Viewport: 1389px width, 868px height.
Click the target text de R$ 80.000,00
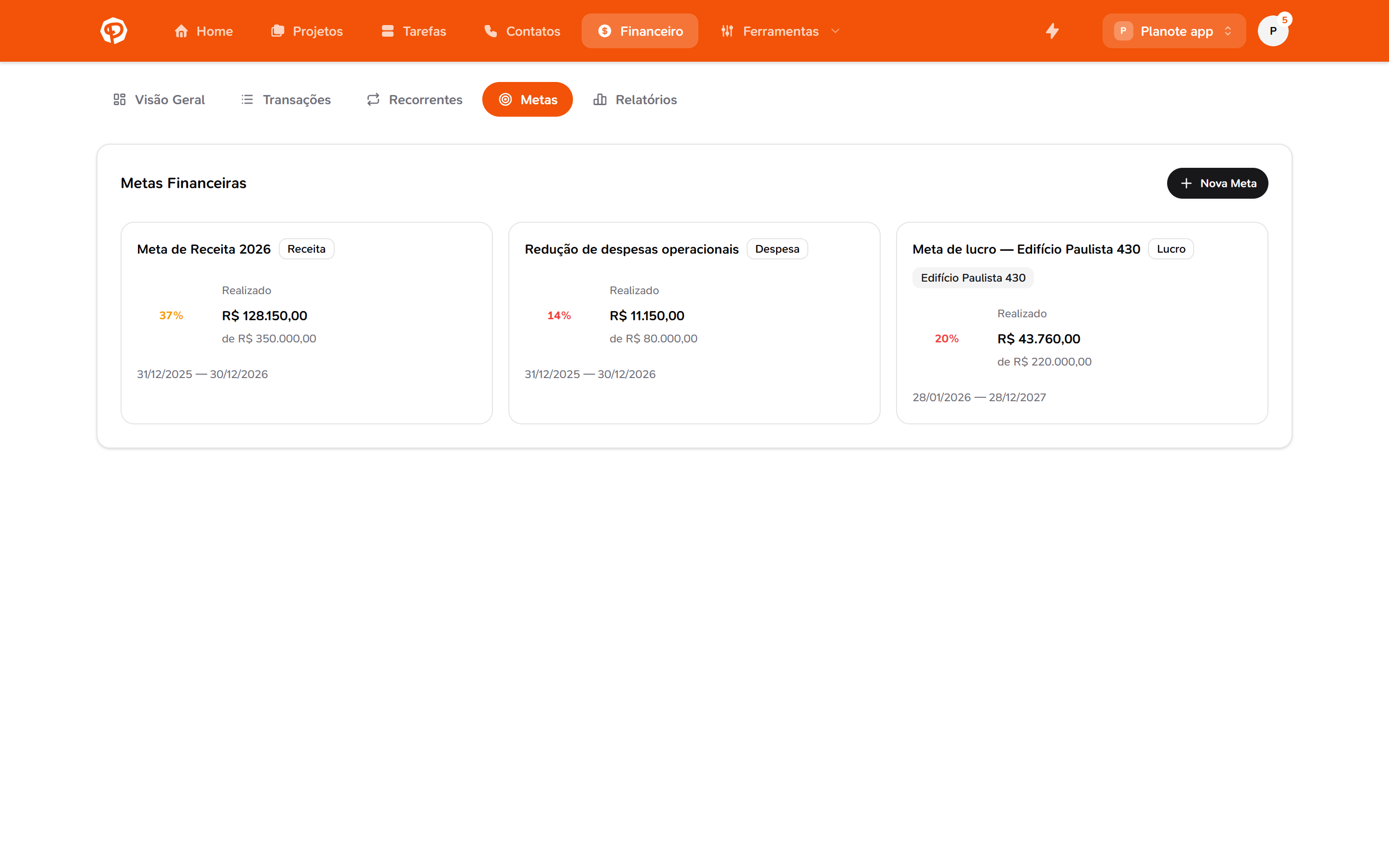coord(654,339)
